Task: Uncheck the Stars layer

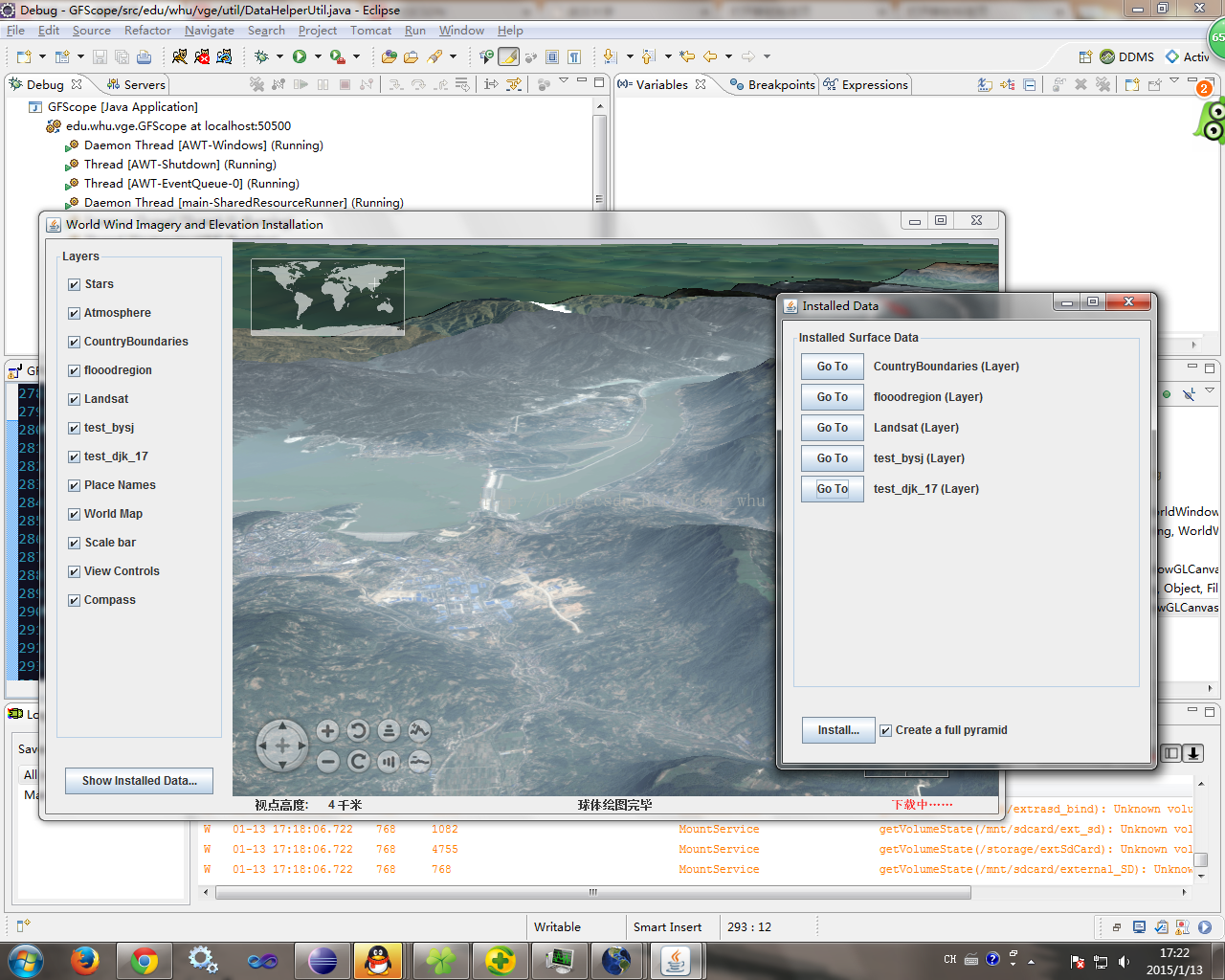Action: click(74, 284)
